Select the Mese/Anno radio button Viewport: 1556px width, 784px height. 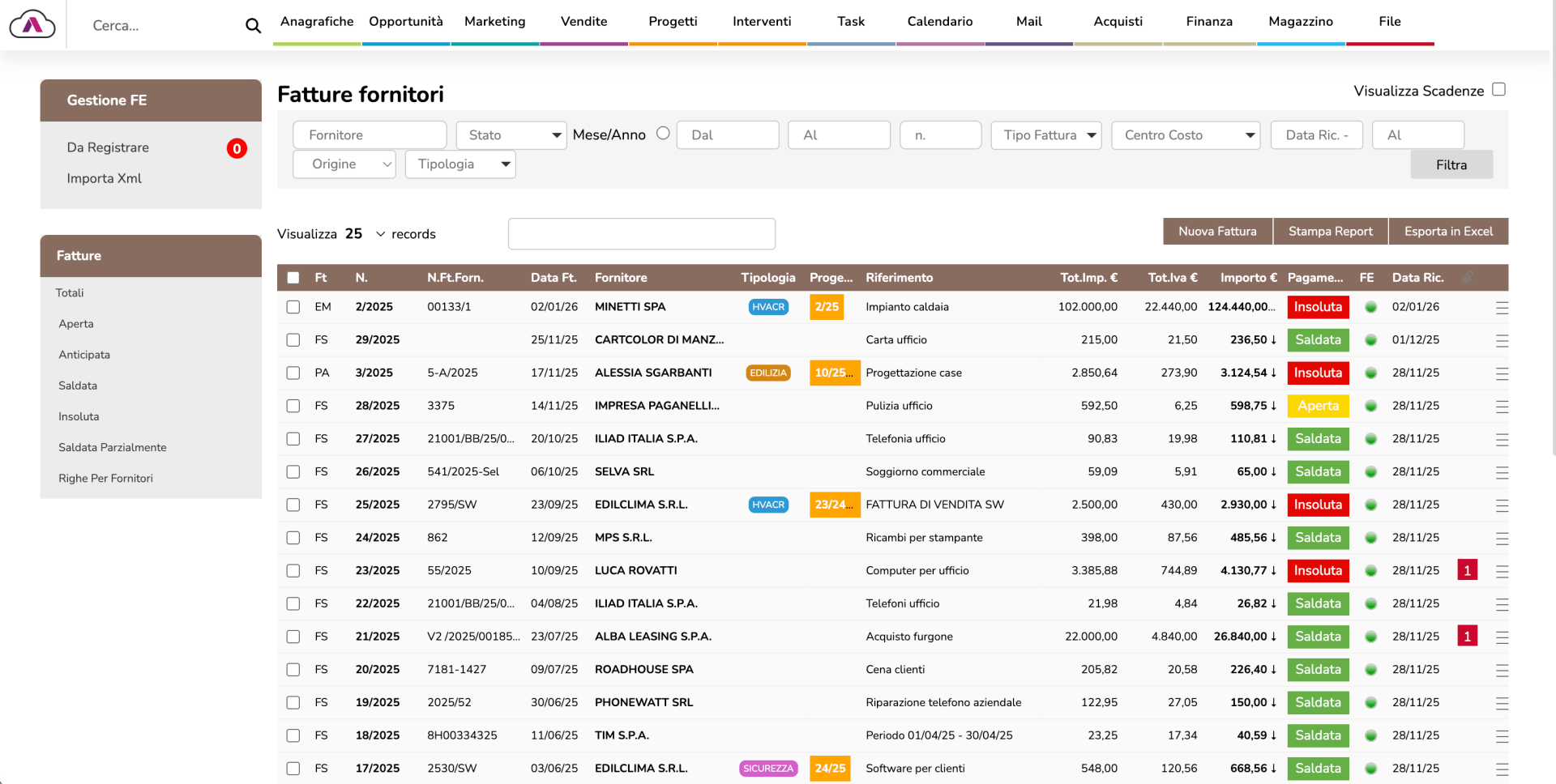(663, 134)
